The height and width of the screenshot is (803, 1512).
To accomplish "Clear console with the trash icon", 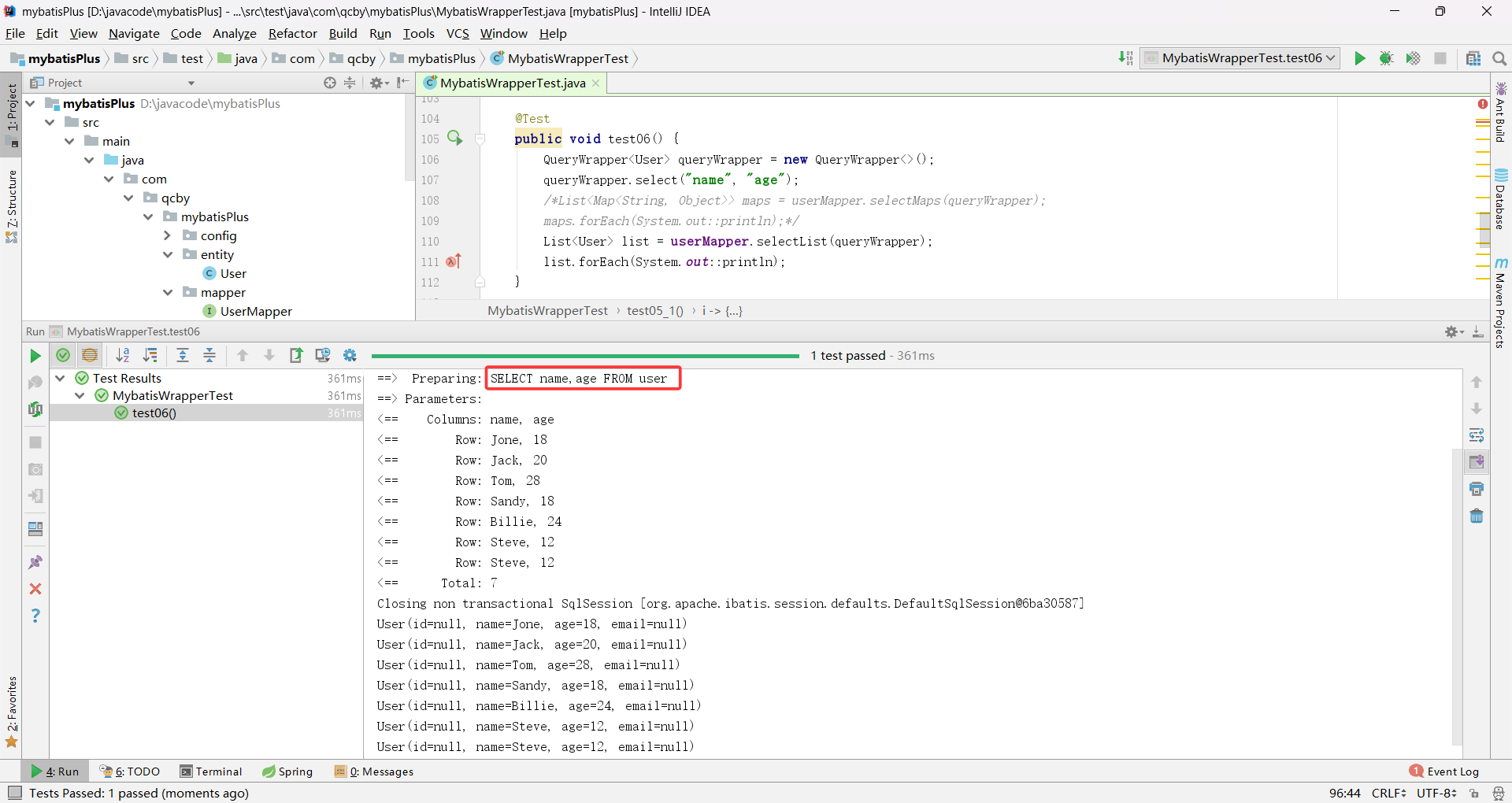I will point(1477,516).
